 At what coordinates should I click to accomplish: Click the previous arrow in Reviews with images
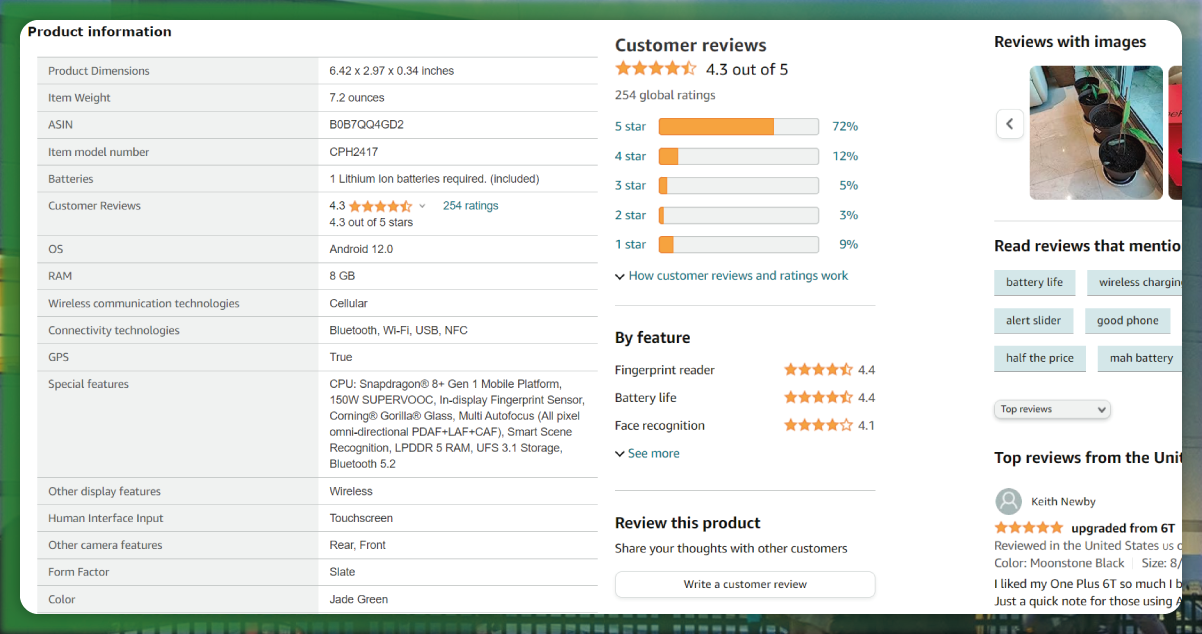click(1009, 124)
